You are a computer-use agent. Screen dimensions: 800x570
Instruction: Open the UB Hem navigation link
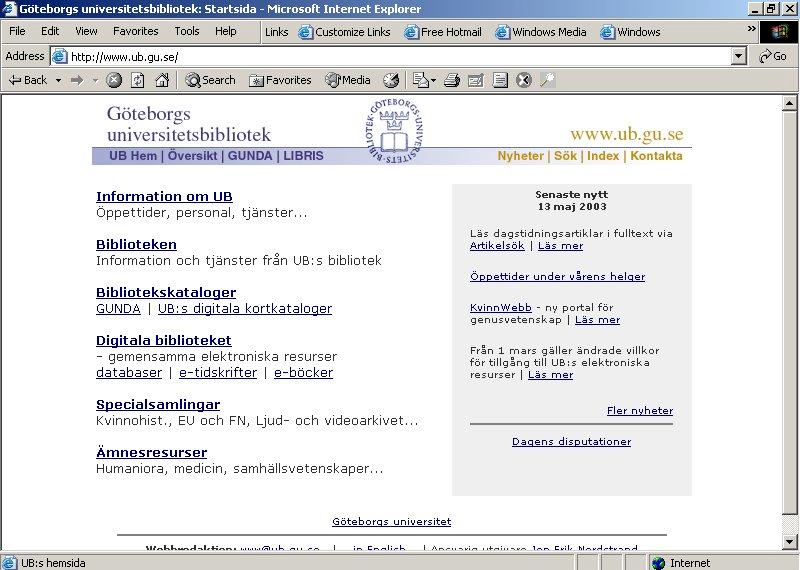[x=133, y=156]
